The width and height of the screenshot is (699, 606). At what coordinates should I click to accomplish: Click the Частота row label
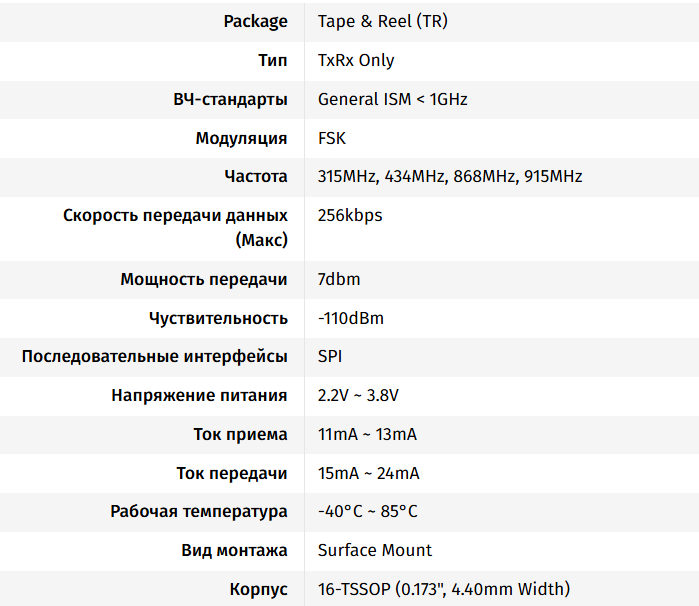tap(256, 177)
